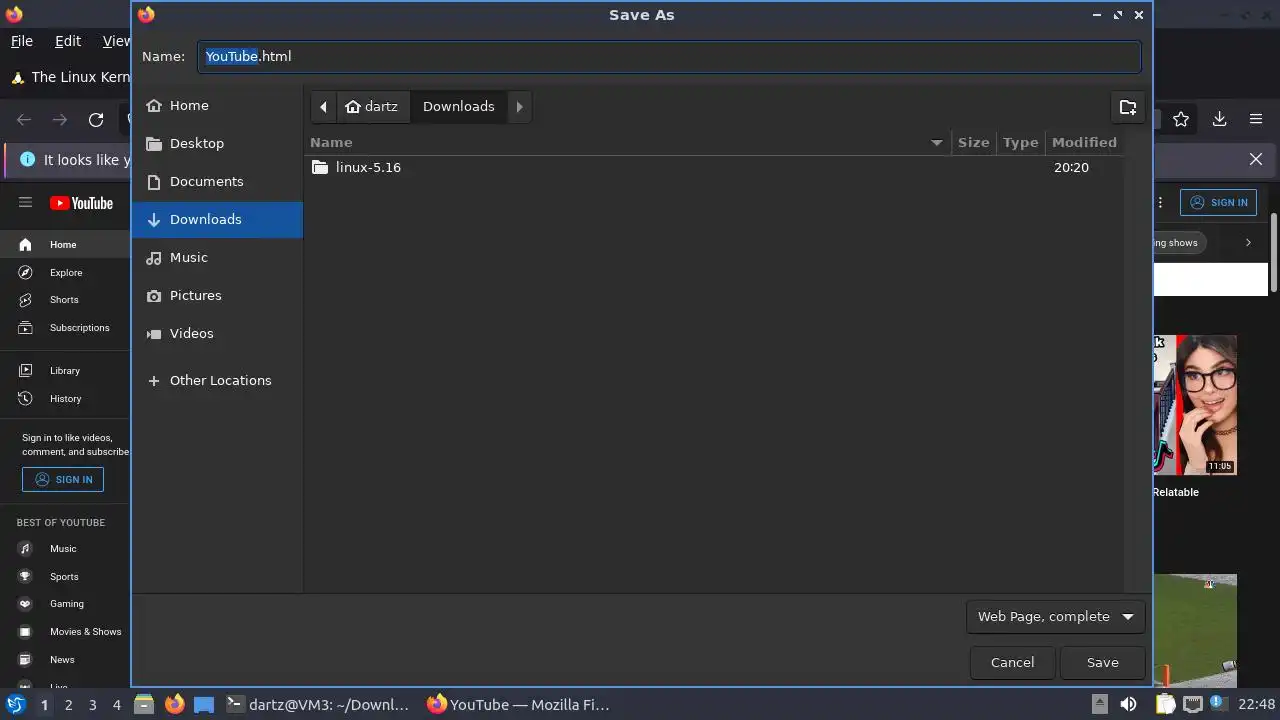Click the Name filename input field

[669, 56]
